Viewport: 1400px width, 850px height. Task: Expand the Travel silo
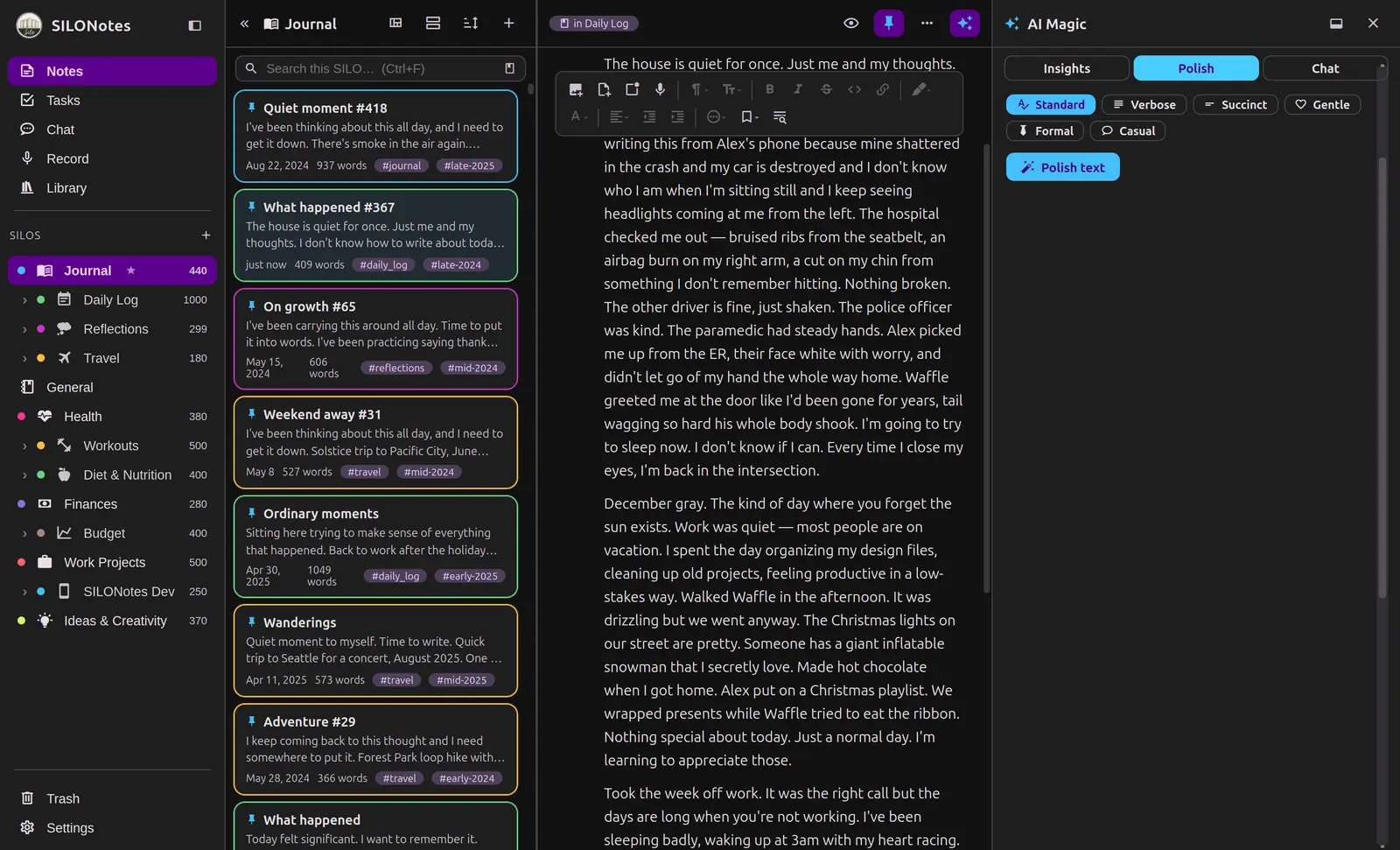coord(24,358)
